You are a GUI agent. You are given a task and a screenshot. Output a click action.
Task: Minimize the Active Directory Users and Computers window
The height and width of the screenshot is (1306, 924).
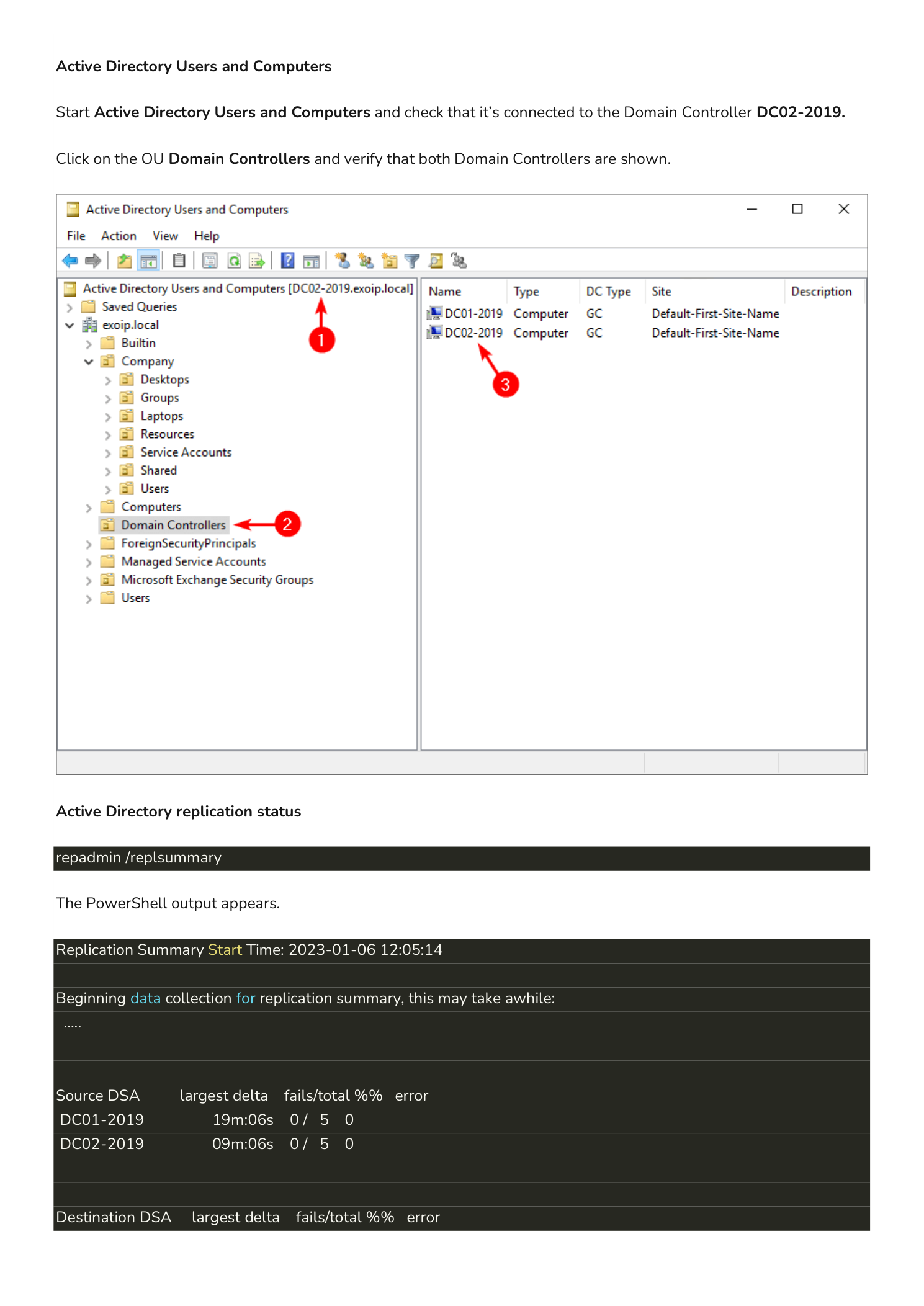(751, 210)
